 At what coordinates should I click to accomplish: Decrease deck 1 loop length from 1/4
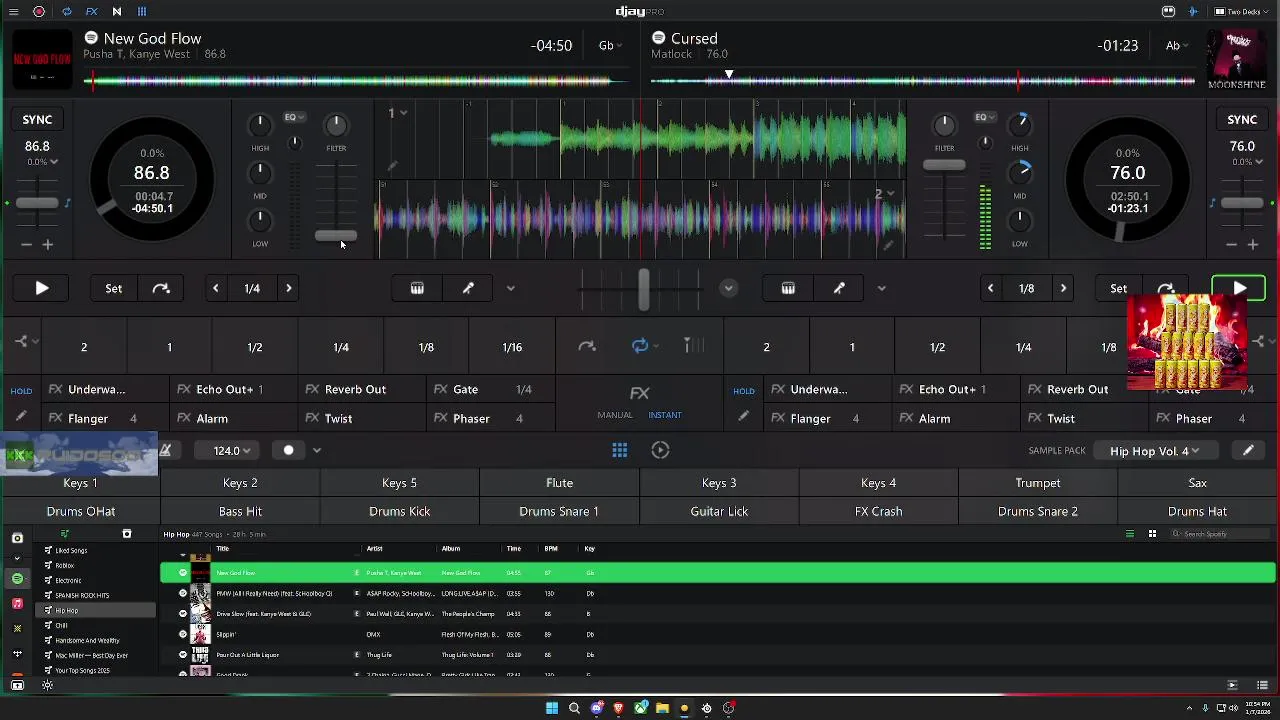(x=215, y=288)
